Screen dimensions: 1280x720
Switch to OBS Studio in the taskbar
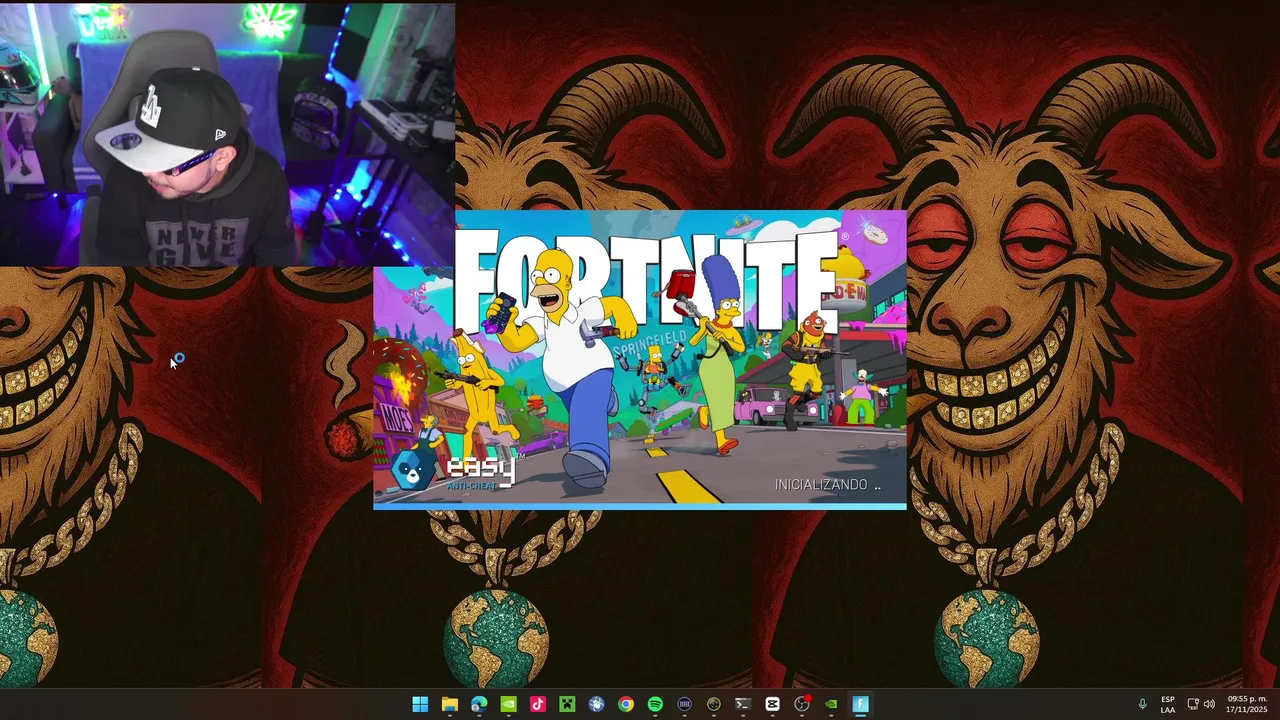coord(801,704)
